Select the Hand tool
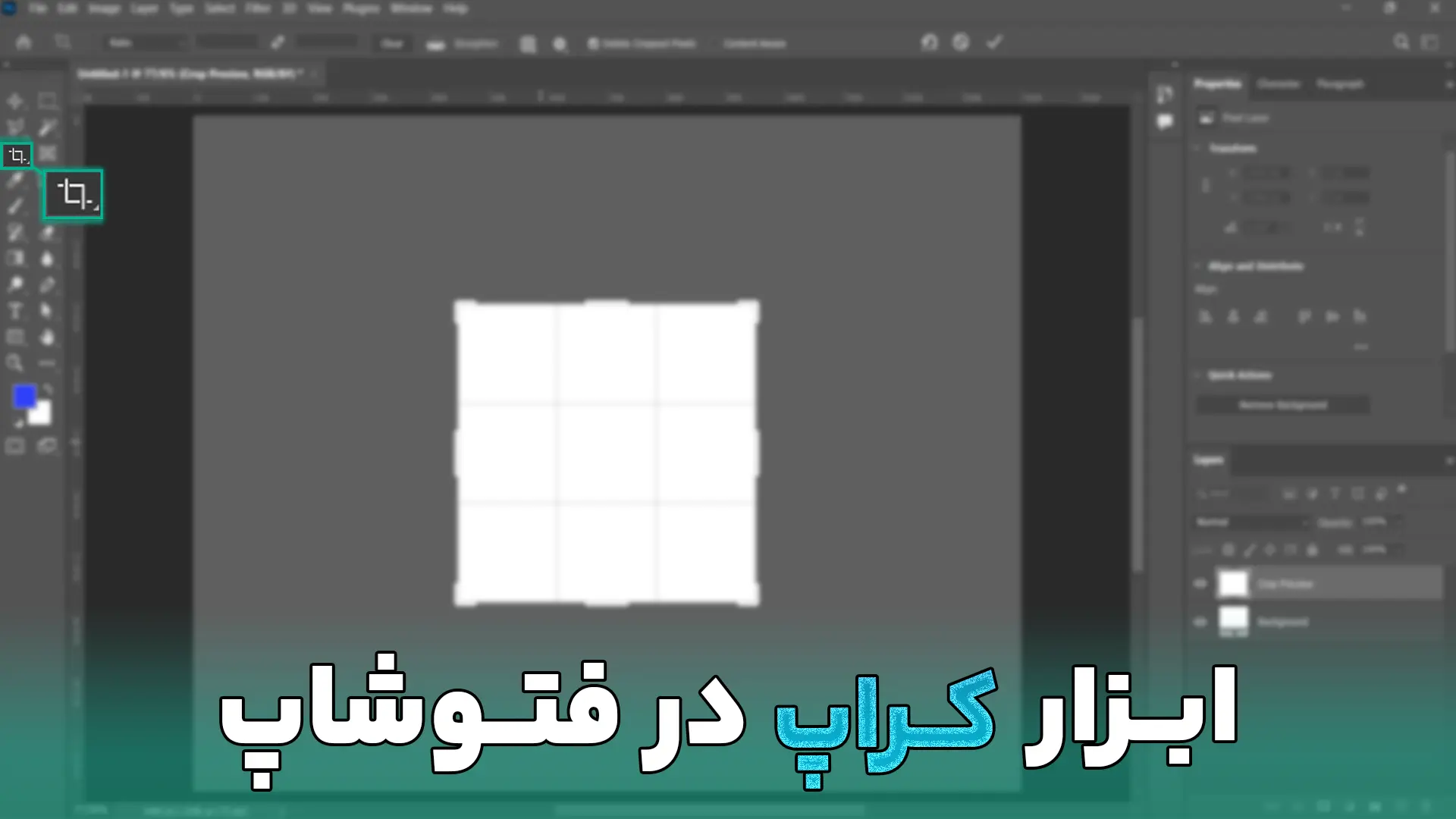Screen dimensions: 1456x819 click(x=48, y=337)
